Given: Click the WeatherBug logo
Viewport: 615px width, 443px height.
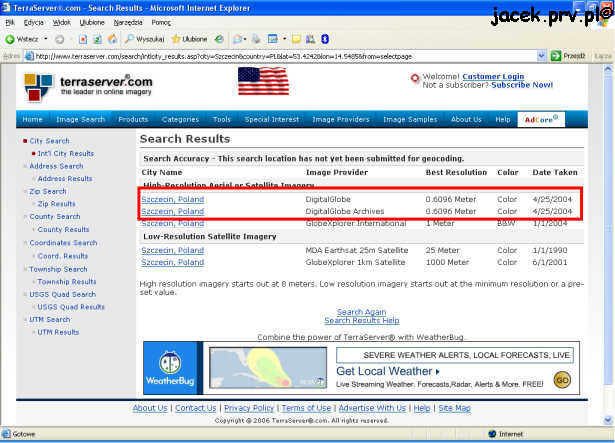Looking at the screenshot, I should 170,368.
